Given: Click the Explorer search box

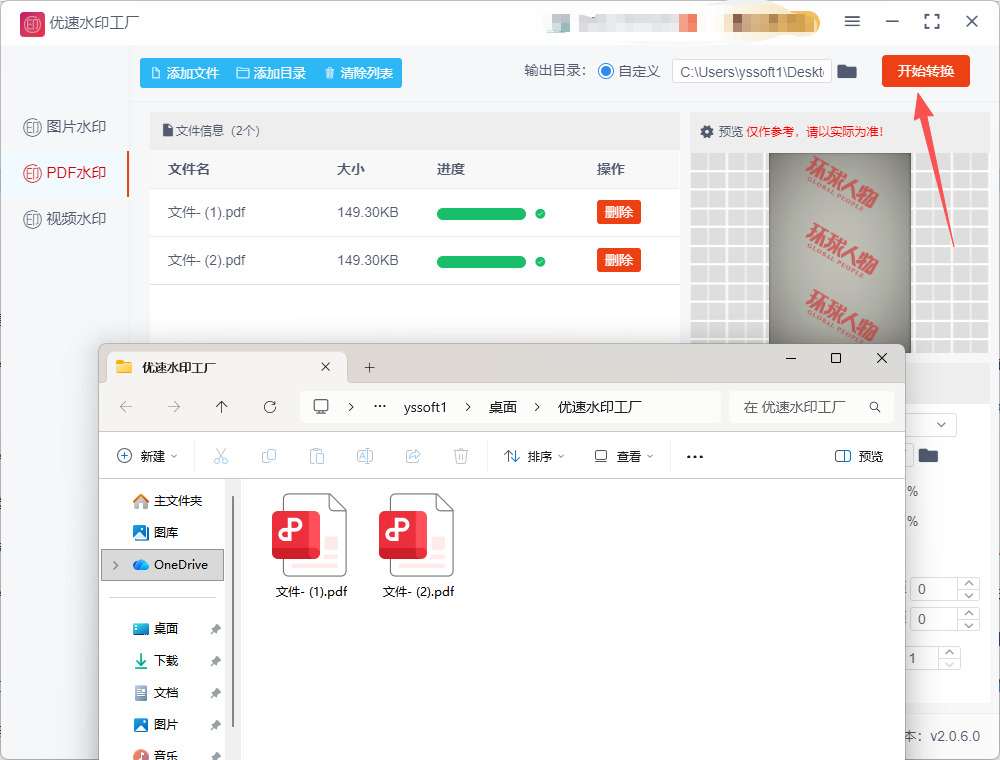Looking at the screenshot, I should (811, 407).
